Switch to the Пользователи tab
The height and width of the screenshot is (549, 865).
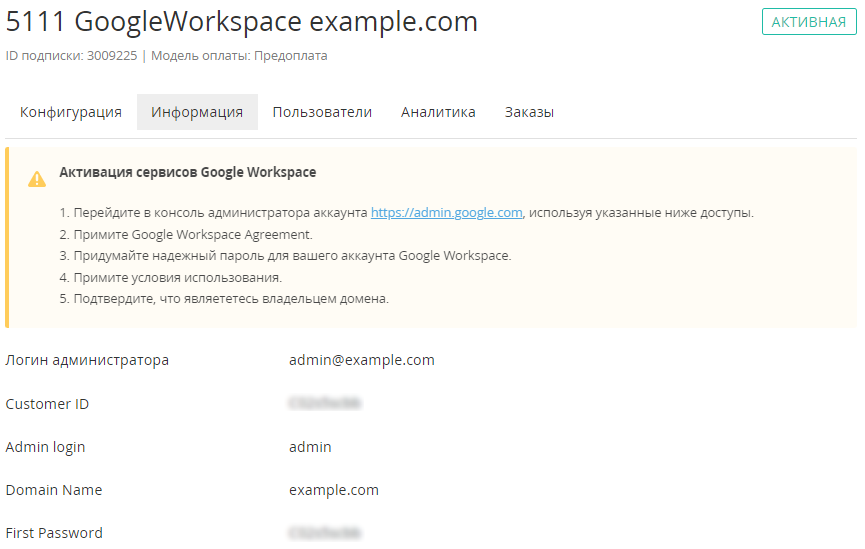[x=322, y=112]
